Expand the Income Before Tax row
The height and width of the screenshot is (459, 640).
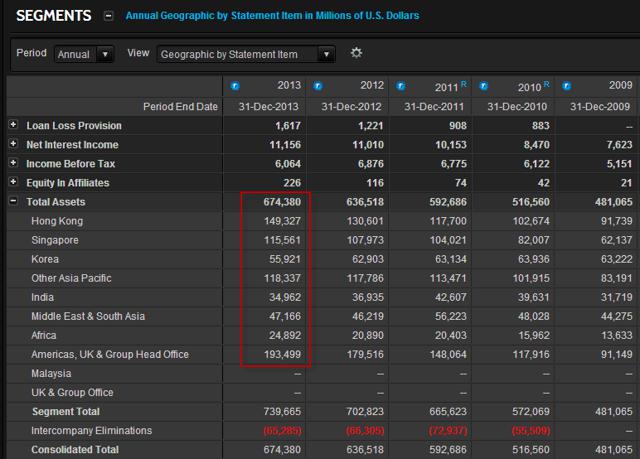[x=13, y=163]
